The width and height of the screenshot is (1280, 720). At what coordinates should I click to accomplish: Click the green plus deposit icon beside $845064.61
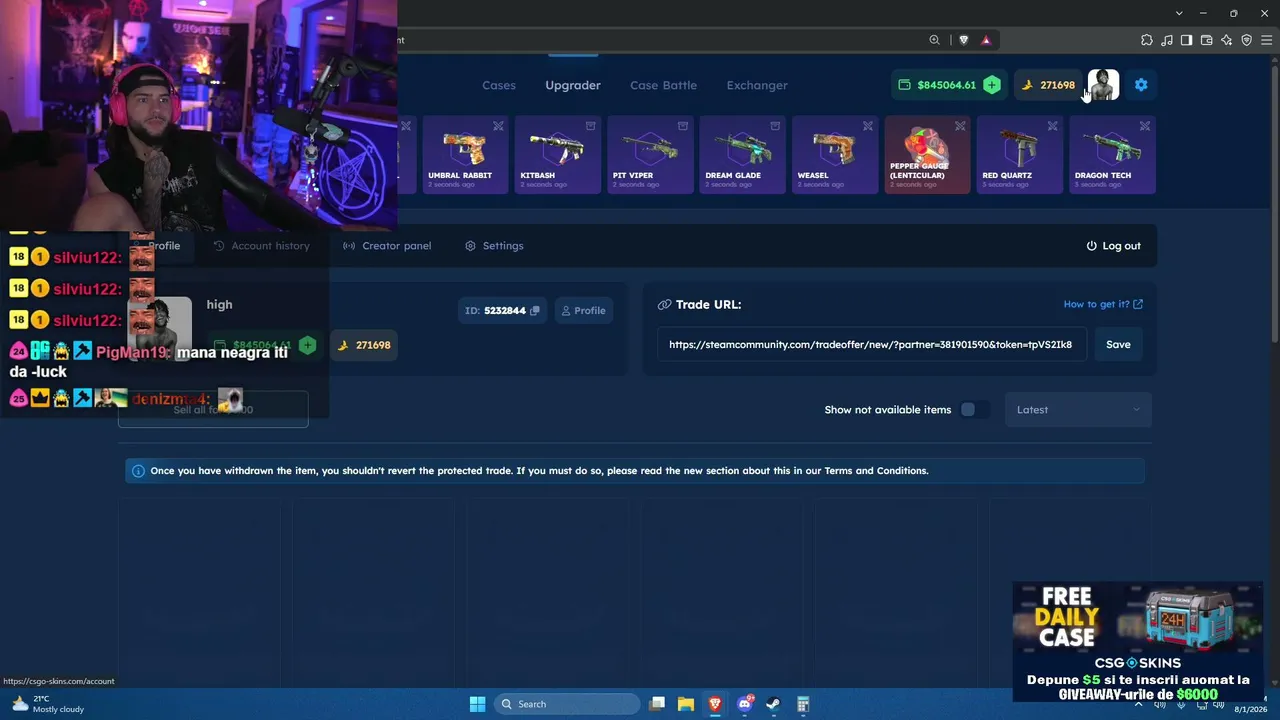[991, 85]
